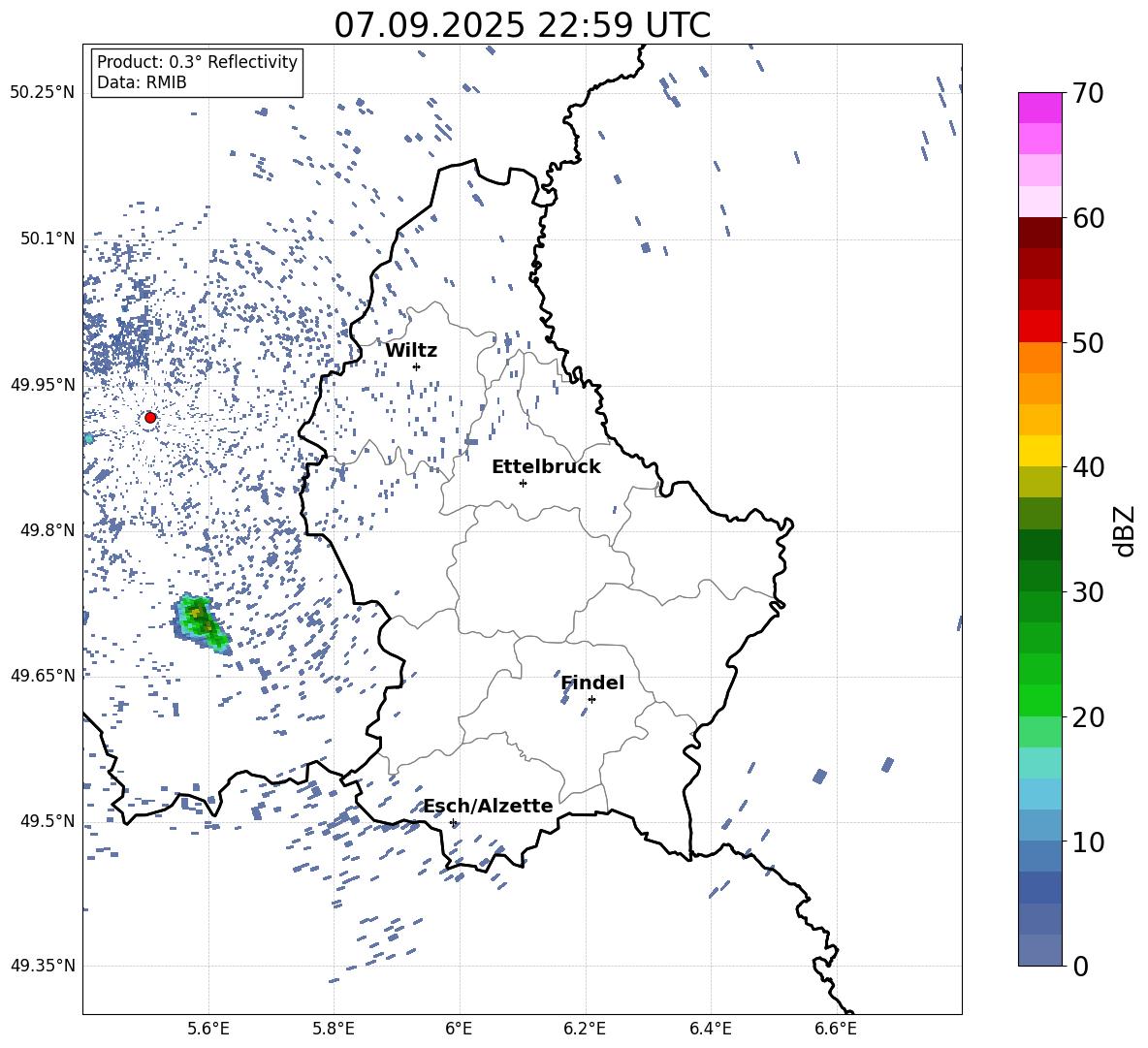1148x1048 pixels.
Task: Pick the dark maroon swatch just below 60 dBZ
Action: point(1039,233)
